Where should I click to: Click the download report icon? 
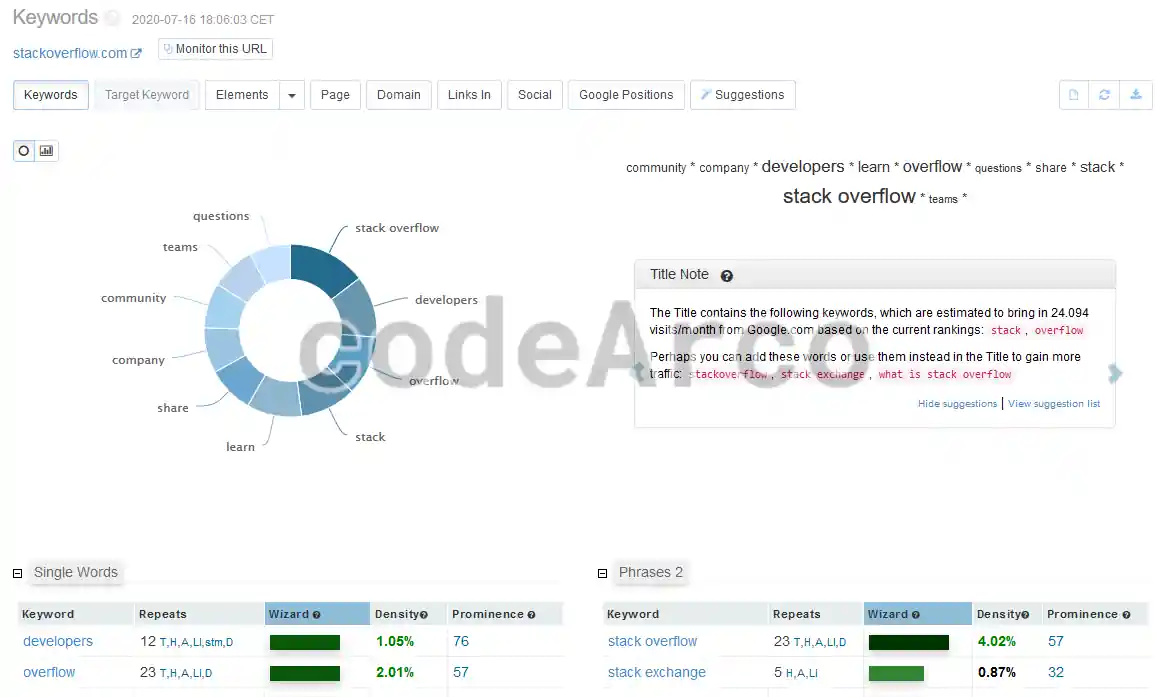pyautogui.click(x=1136, y=95)
